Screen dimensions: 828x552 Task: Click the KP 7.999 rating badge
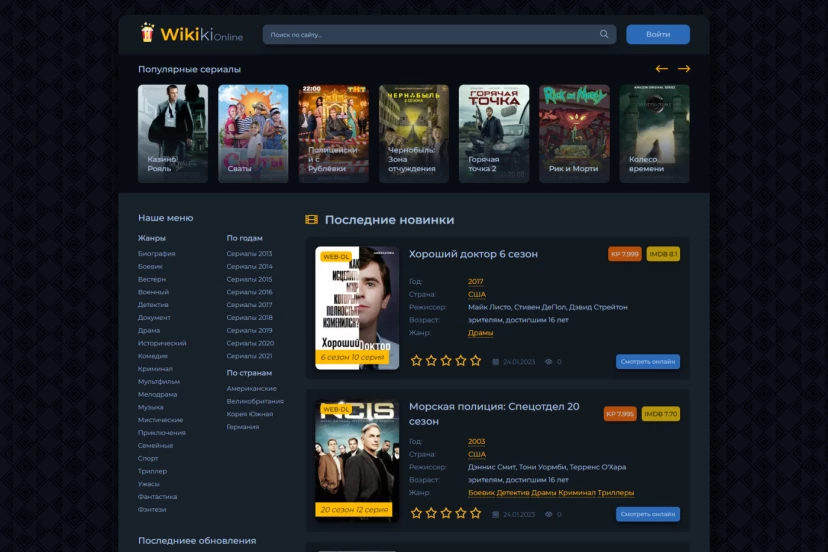[624, 254]
